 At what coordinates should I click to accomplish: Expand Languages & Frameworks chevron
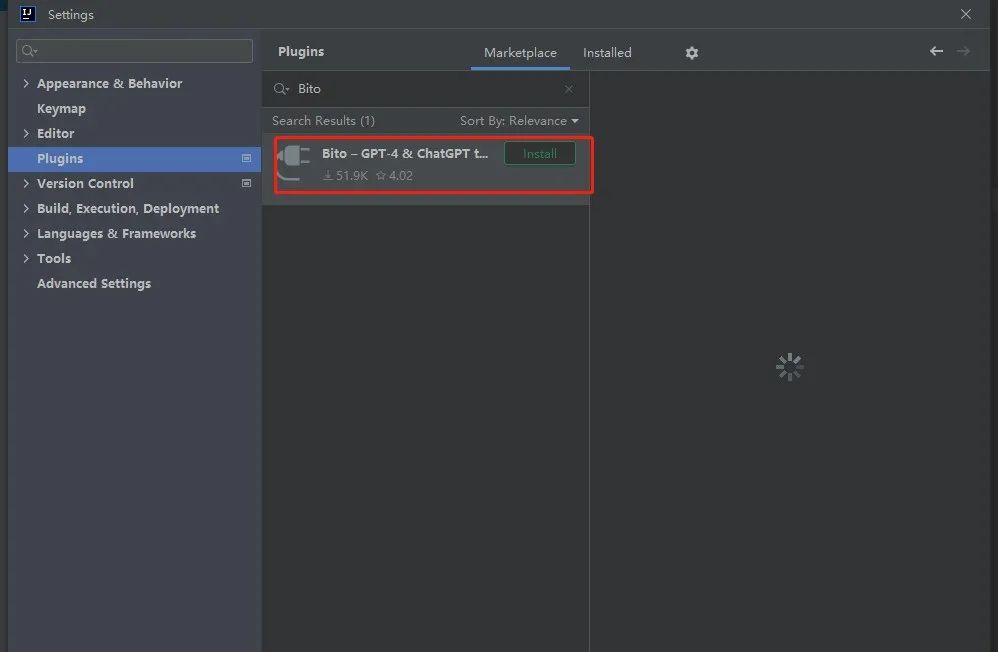click(x=26, y=233)
